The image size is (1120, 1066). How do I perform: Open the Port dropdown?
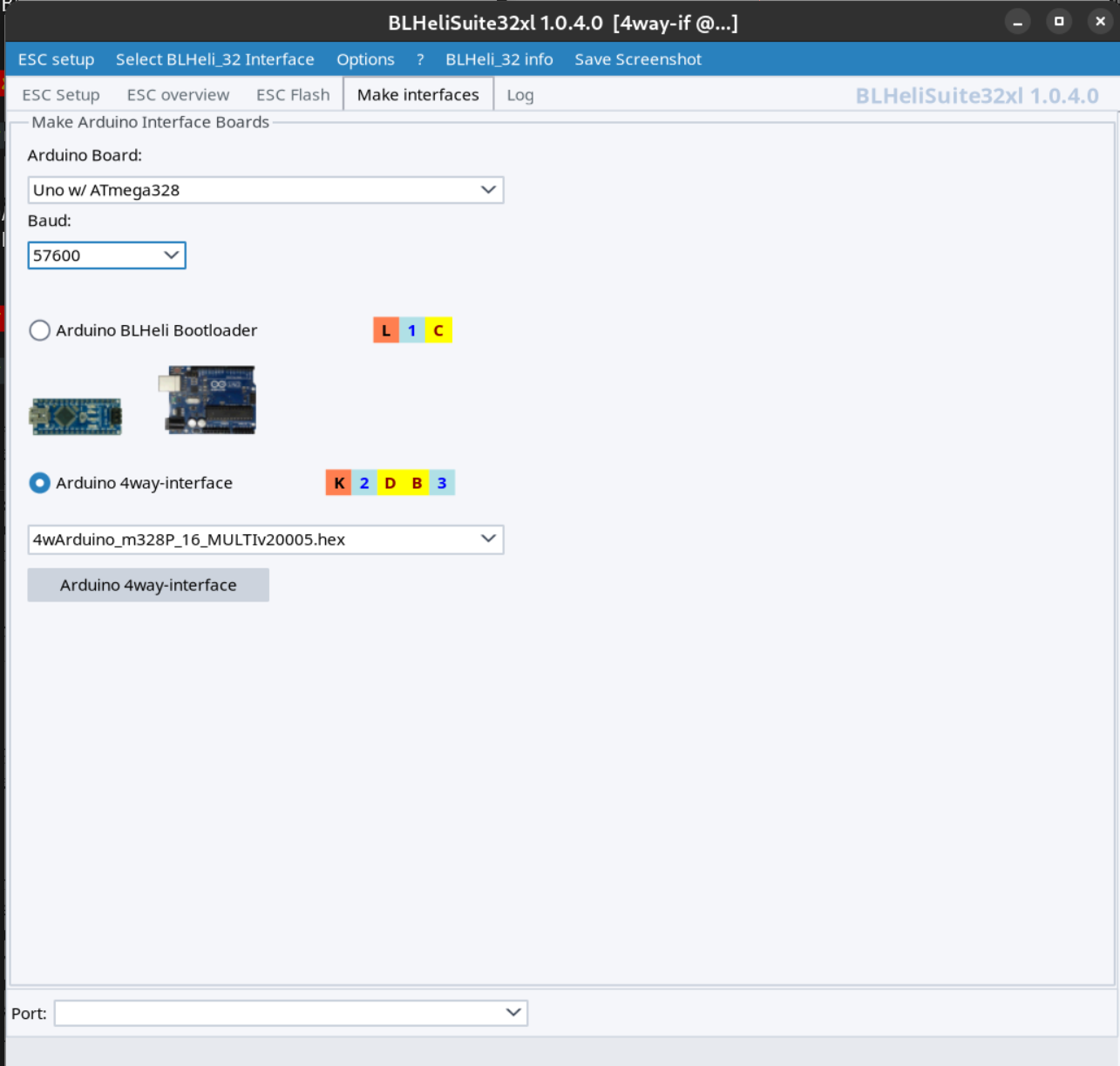pyautogui.click(x=291, y=1013)
